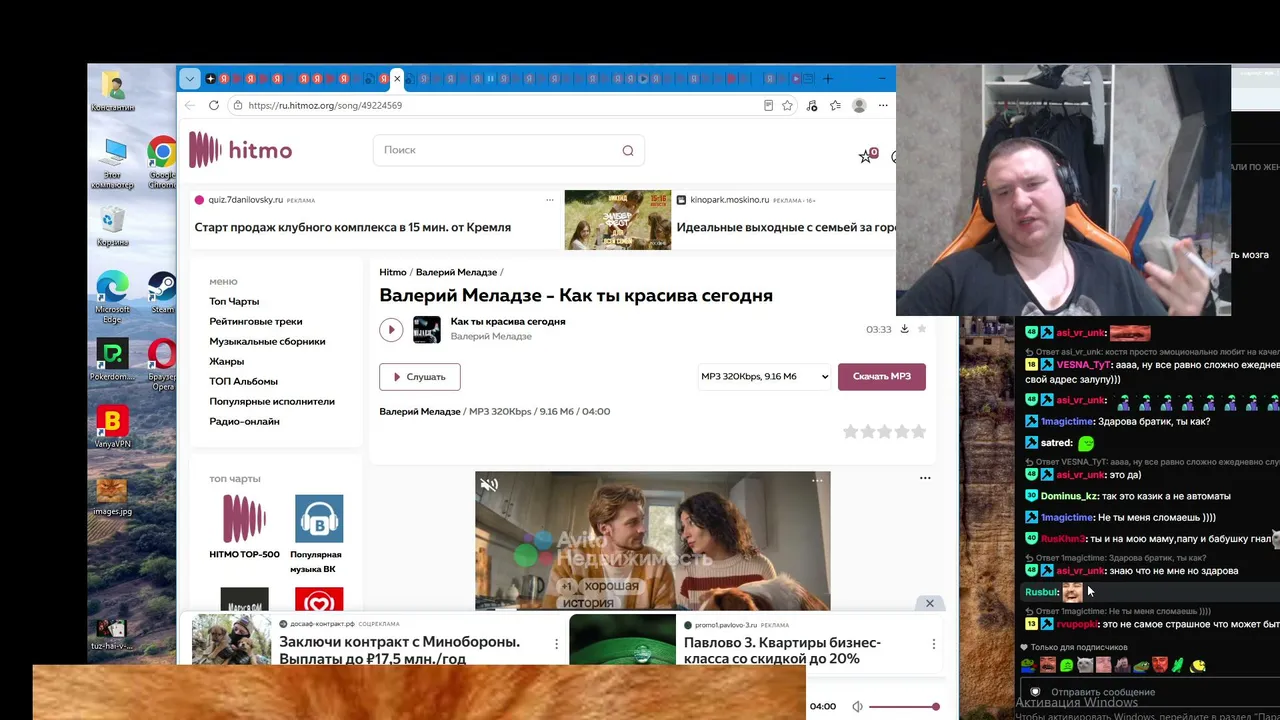Open the browser favorites list
Screen dimensions: 1280x720
coord(835,105)
